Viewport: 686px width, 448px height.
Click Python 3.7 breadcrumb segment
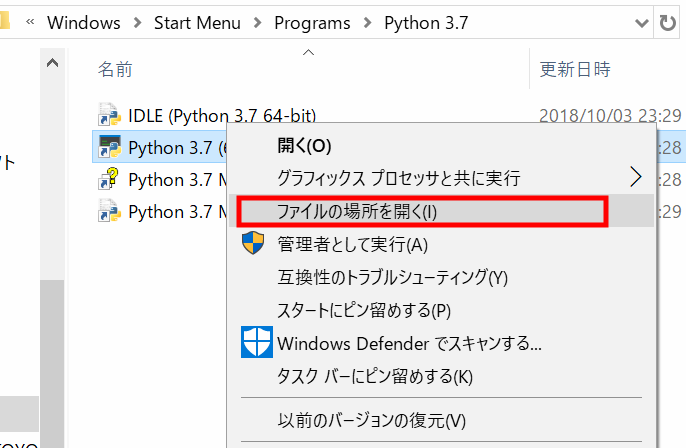pyautogui.click(x=426, y=23)
